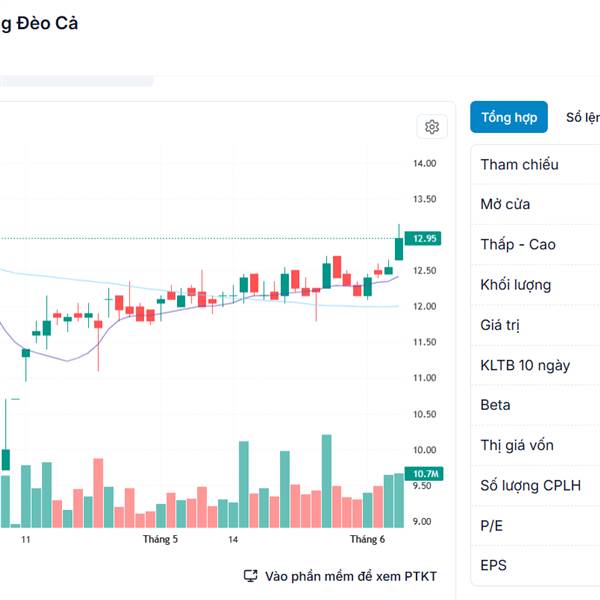Click the KLTB 10 ngày row
The width and height of the screenshot is (600, 600).
point(535,365)
